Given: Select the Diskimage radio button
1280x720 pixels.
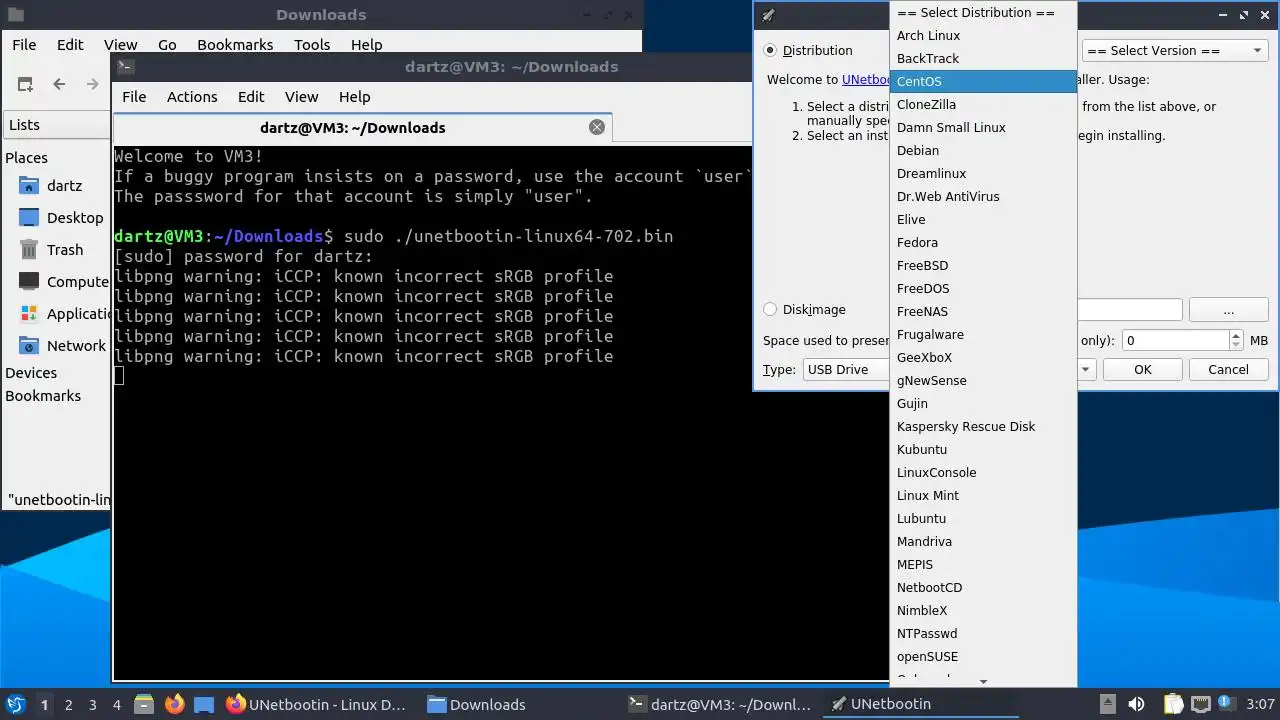Looking at the screenshot, I should (770, 310).
